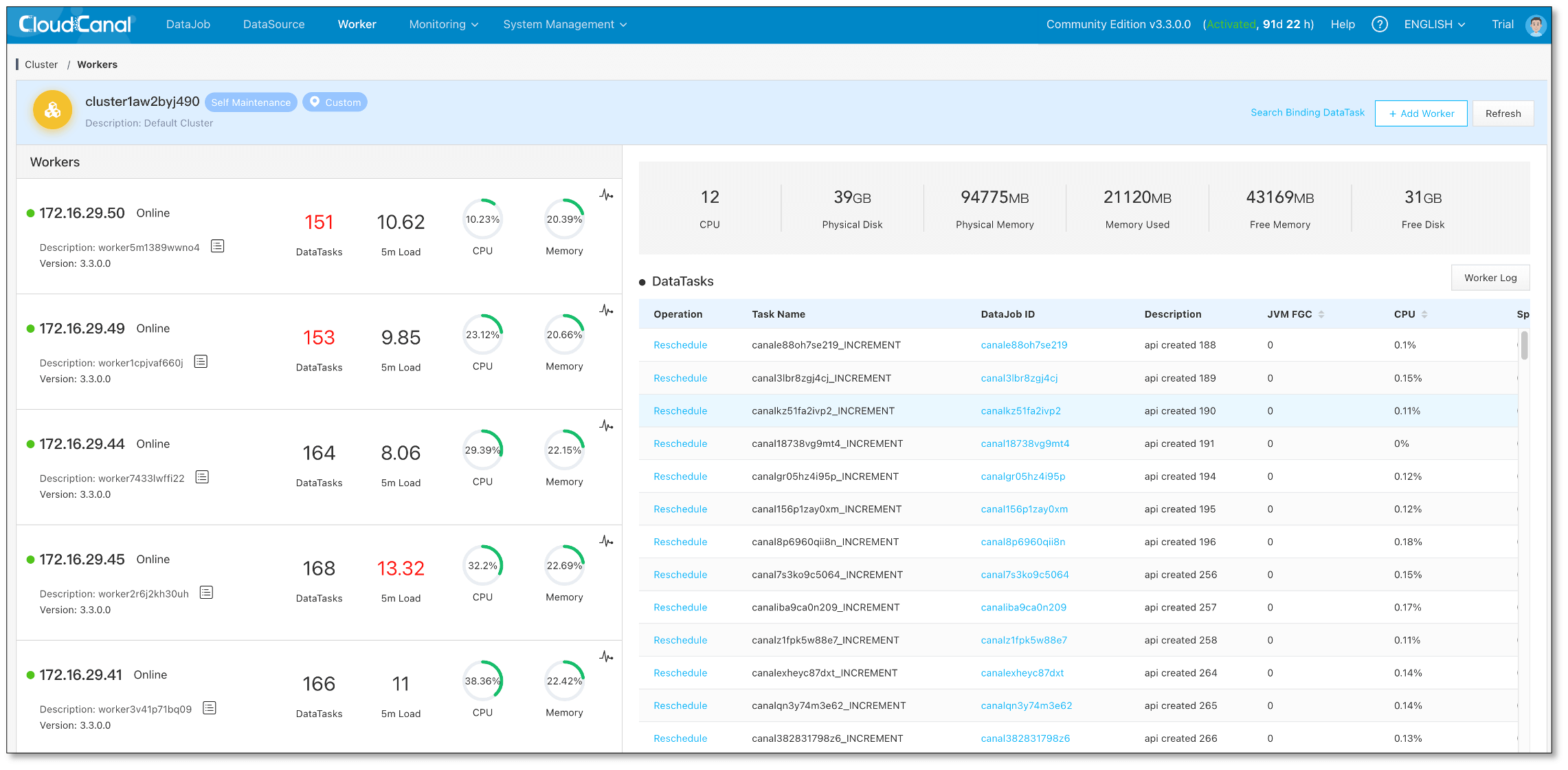This screenshot has width=1568, height=770.
Task: Click the Add Worker button
Action: point(1420,113)
